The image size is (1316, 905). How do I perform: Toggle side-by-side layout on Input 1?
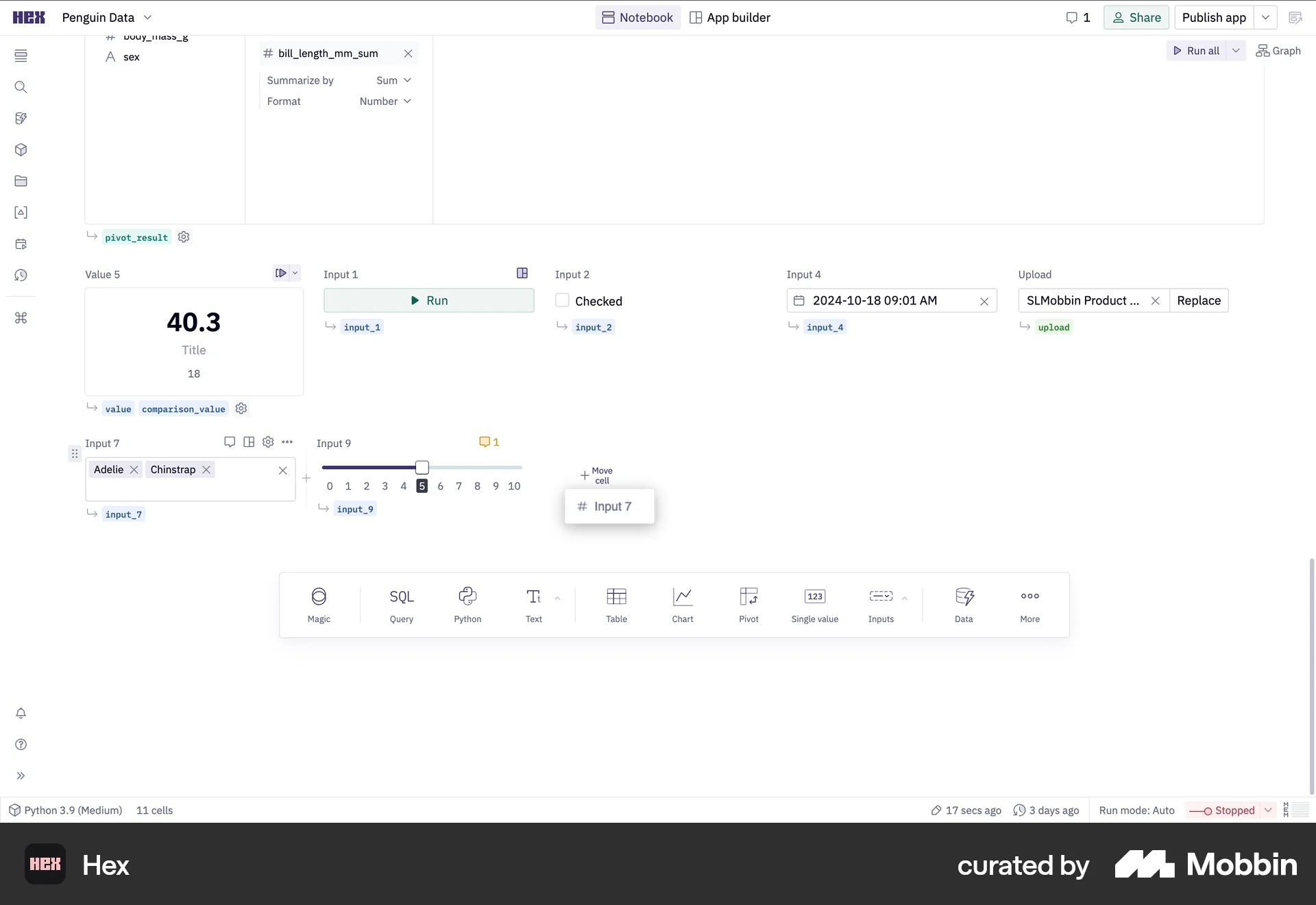tap(522, 273)
